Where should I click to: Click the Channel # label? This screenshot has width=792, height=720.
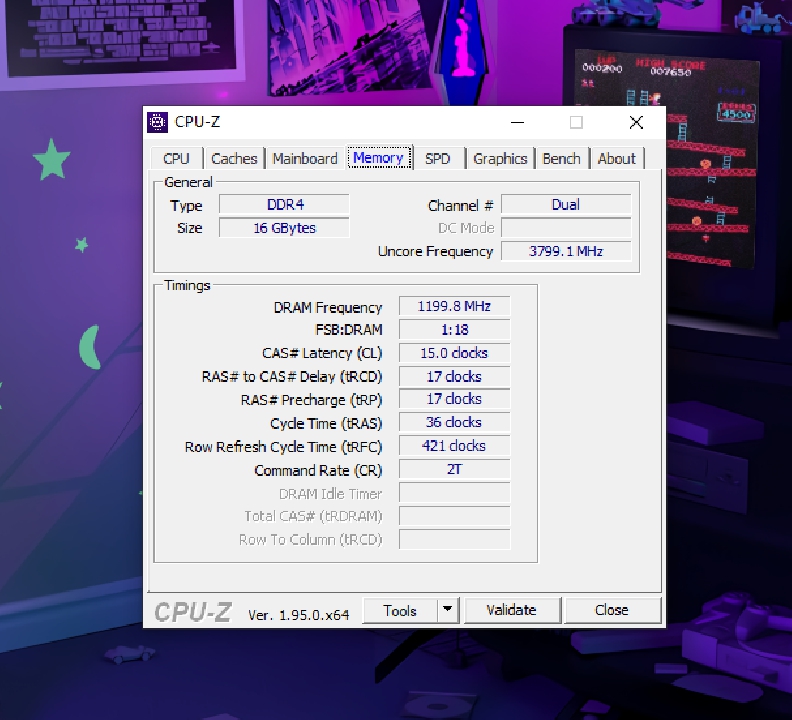pos(460,206)
